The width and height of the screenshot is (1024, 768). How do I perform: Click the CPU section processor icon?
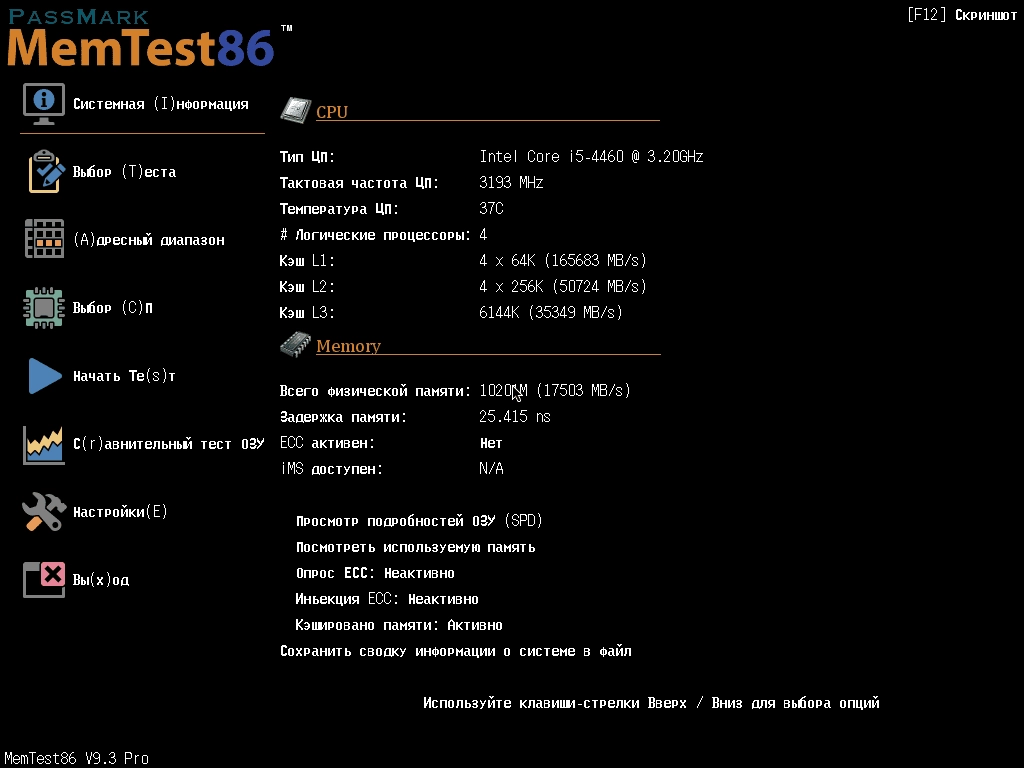296,110
